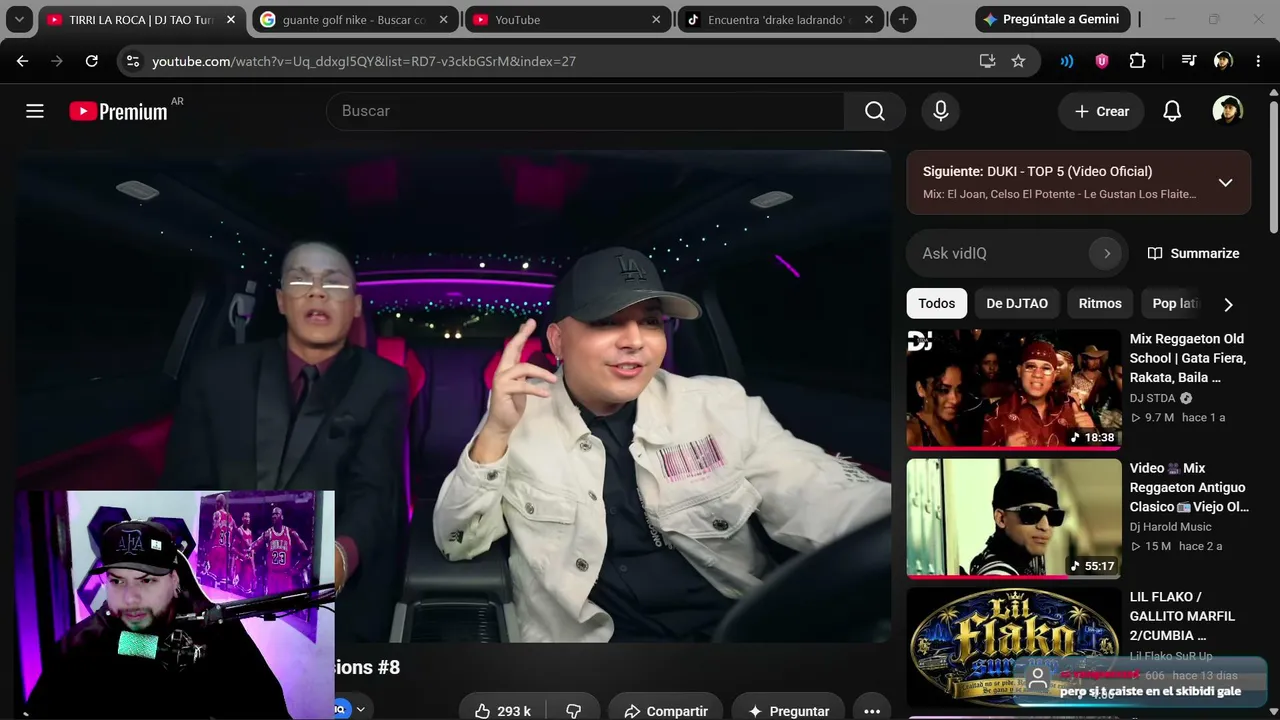
Task: Click the Preguntar button
Action: pos(789,711)
